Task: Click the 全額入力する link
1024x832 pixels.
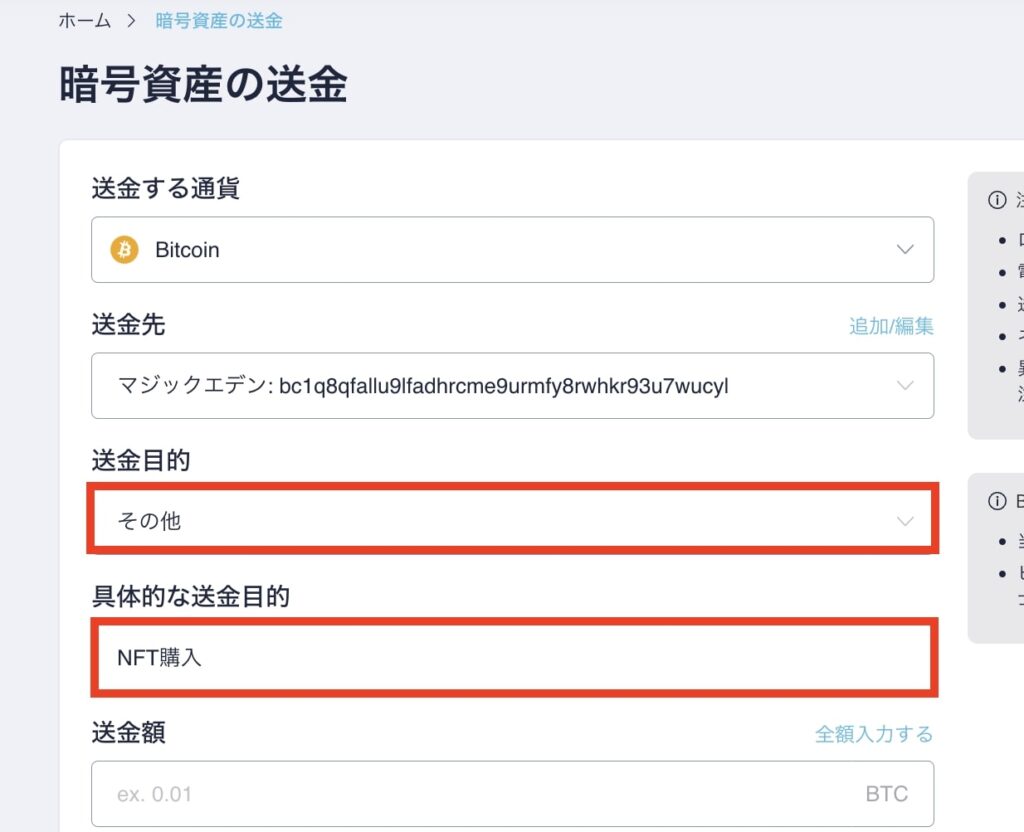Action: coord(872,733)
